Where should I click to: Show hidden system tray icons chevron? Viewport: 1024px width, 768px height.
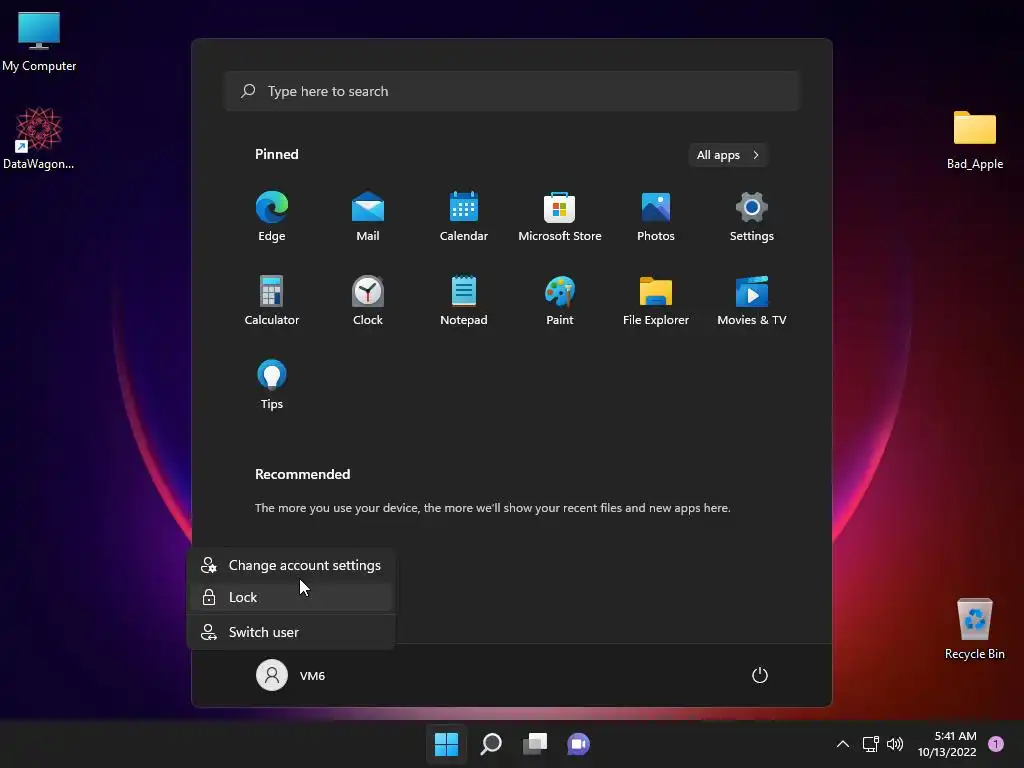click(843, 744)
